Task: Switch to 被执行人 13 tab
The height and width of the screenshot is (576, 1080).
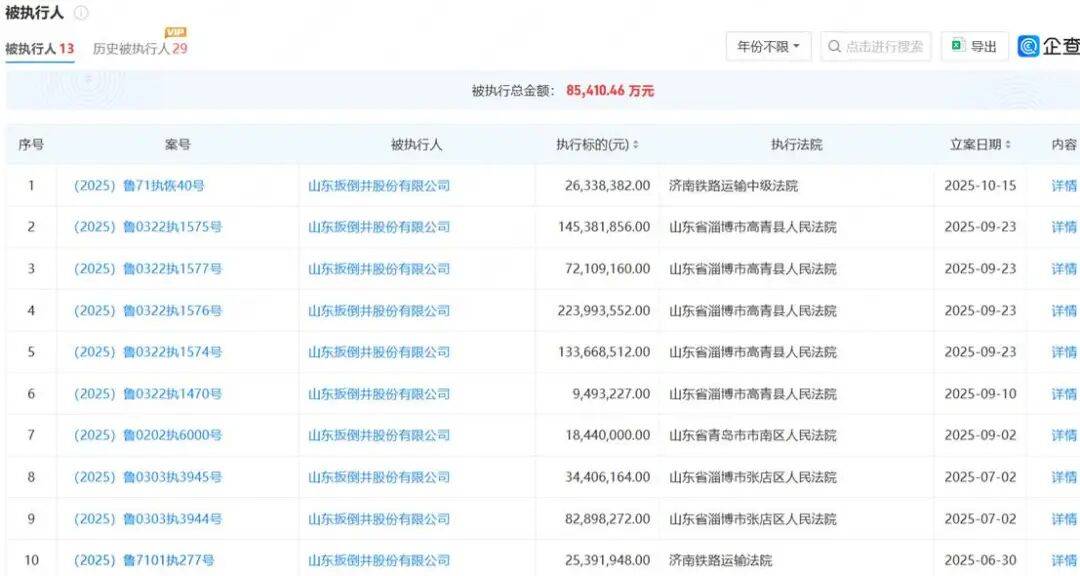Action: (x=39, y=49)
